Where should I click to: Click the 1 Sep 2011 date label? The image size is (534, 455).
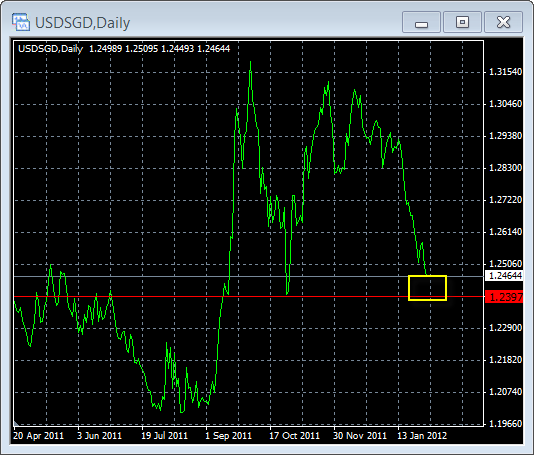coord(228,436)
